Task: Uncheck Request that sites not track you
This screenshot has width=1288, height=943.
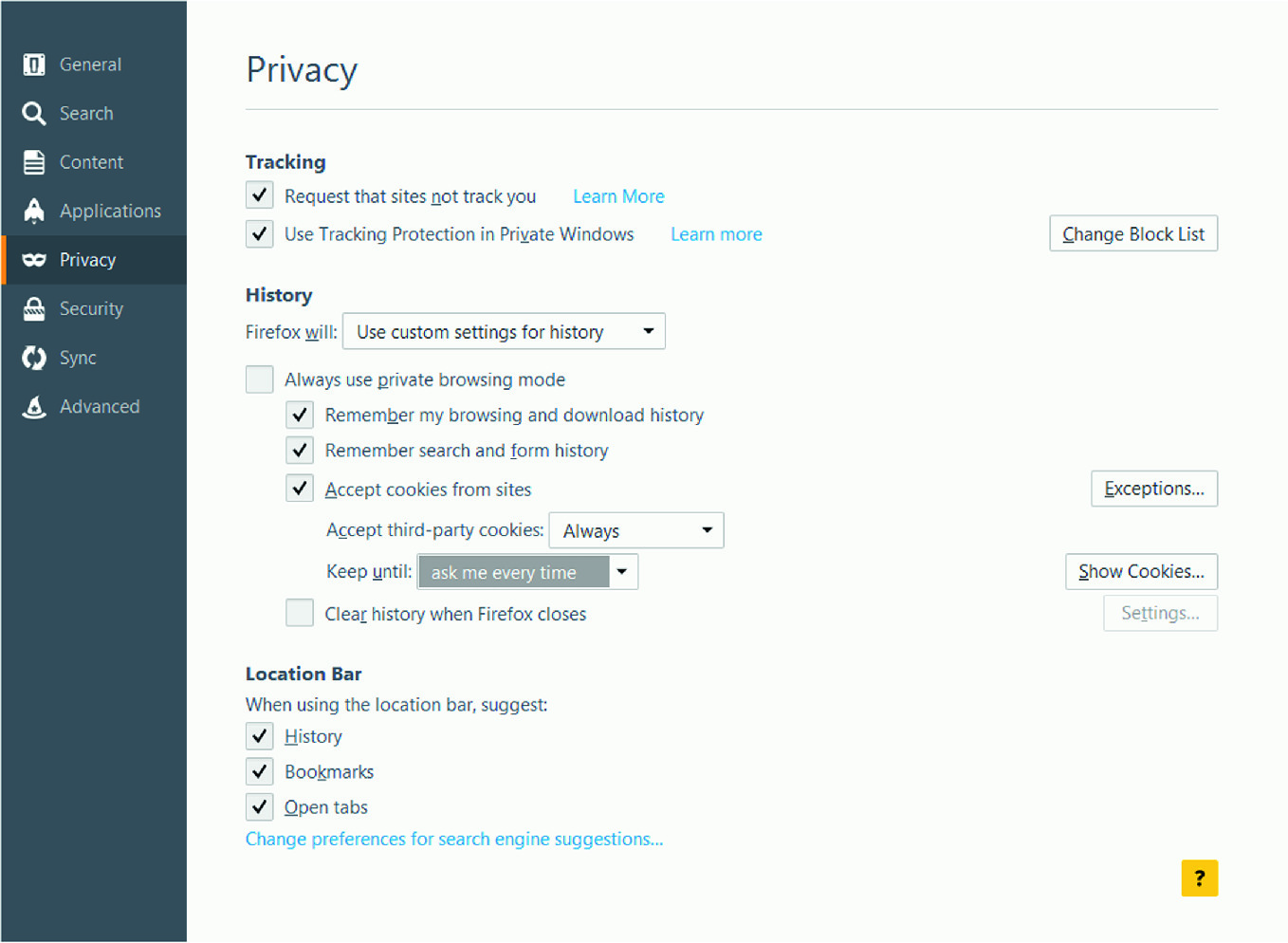Action: click(x=260, y=195)
